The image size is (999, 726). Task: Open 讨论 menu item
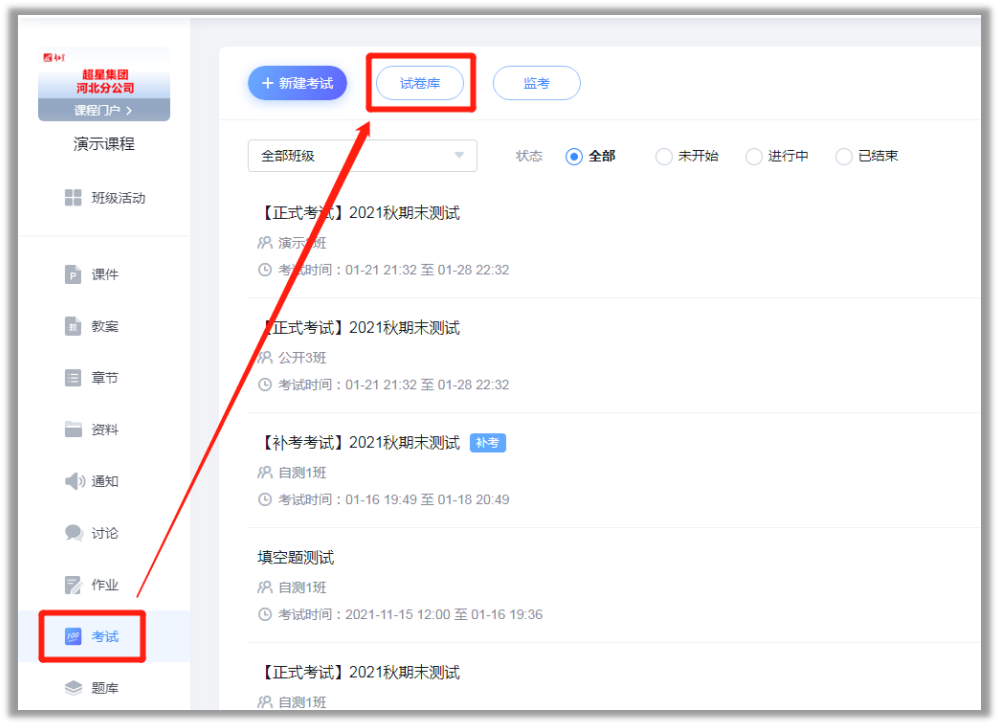point(92,533)
